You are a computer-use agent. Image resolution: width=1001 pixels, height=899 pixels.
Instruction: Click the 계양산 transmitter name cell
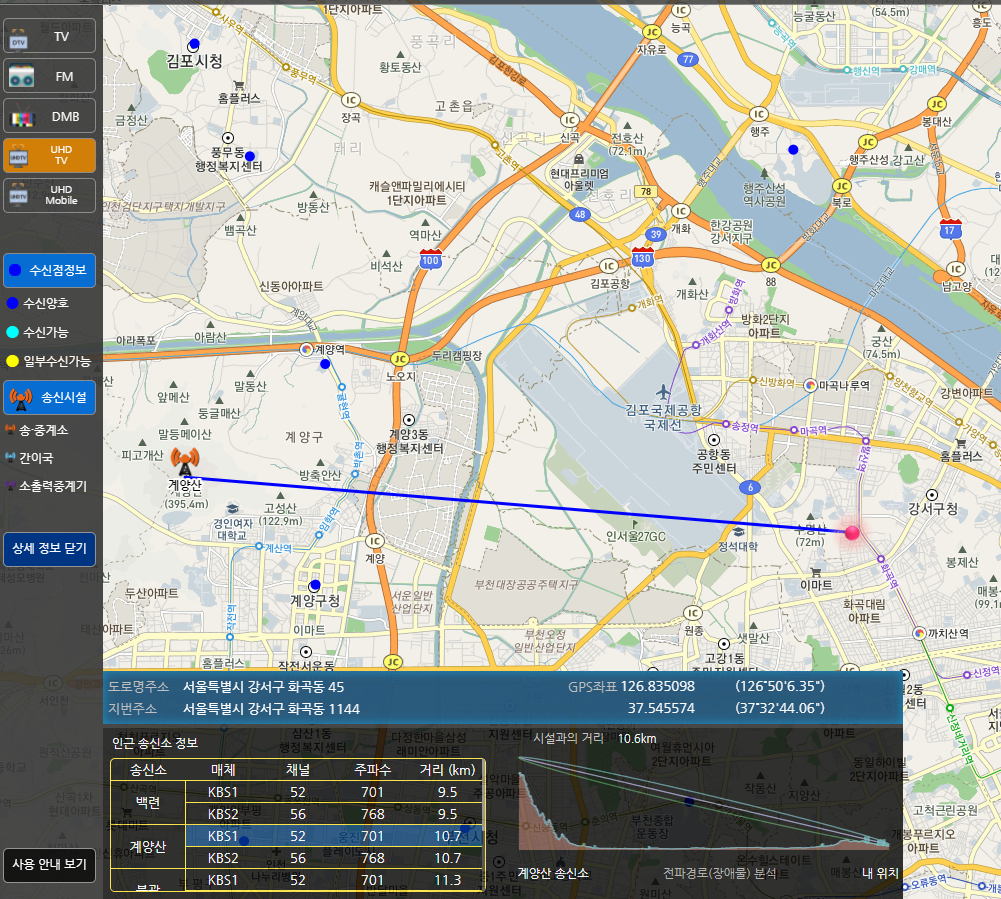(x=148, y=847)
